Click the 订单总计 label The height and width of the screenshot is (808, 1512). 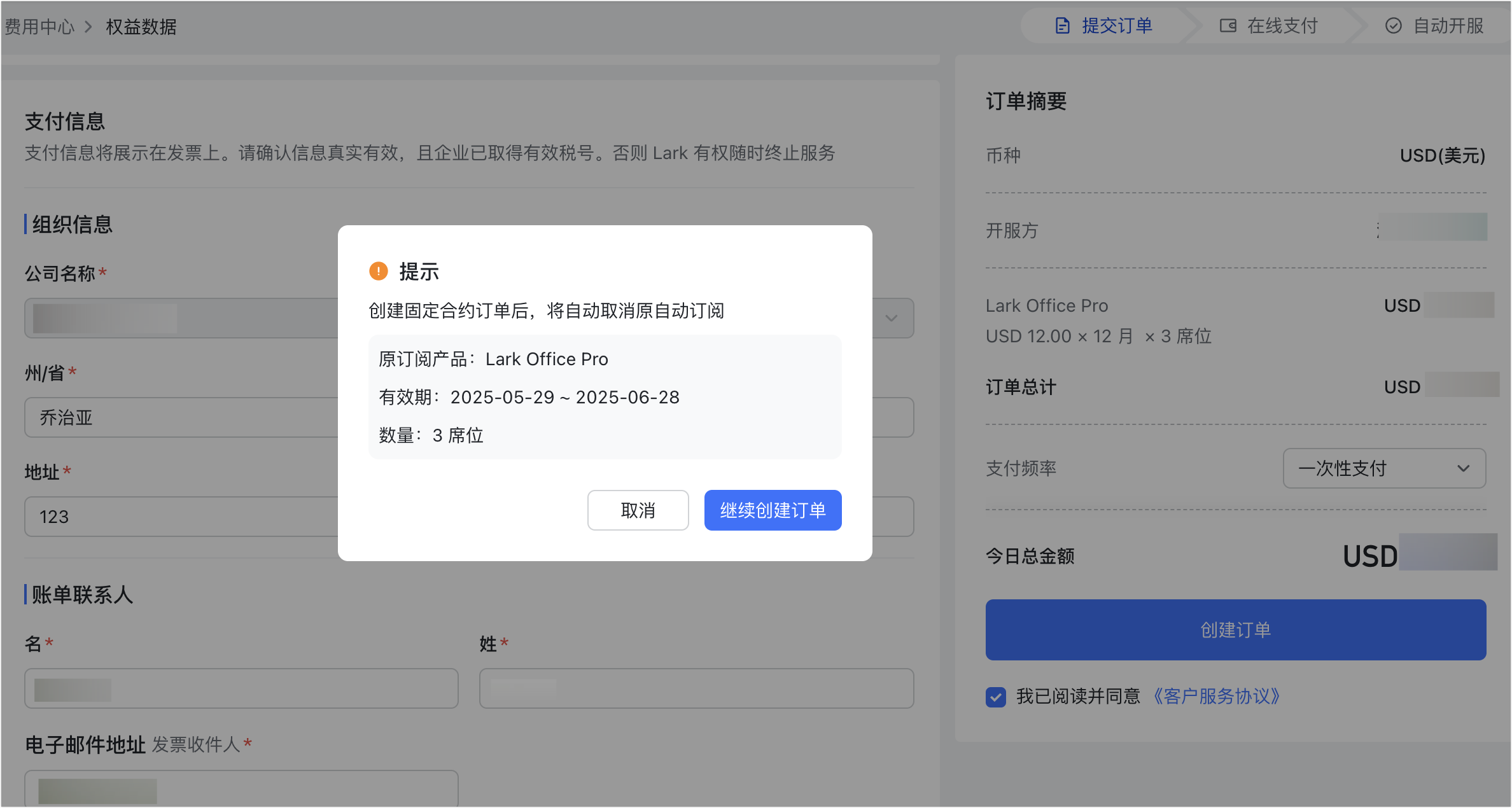1021,387
